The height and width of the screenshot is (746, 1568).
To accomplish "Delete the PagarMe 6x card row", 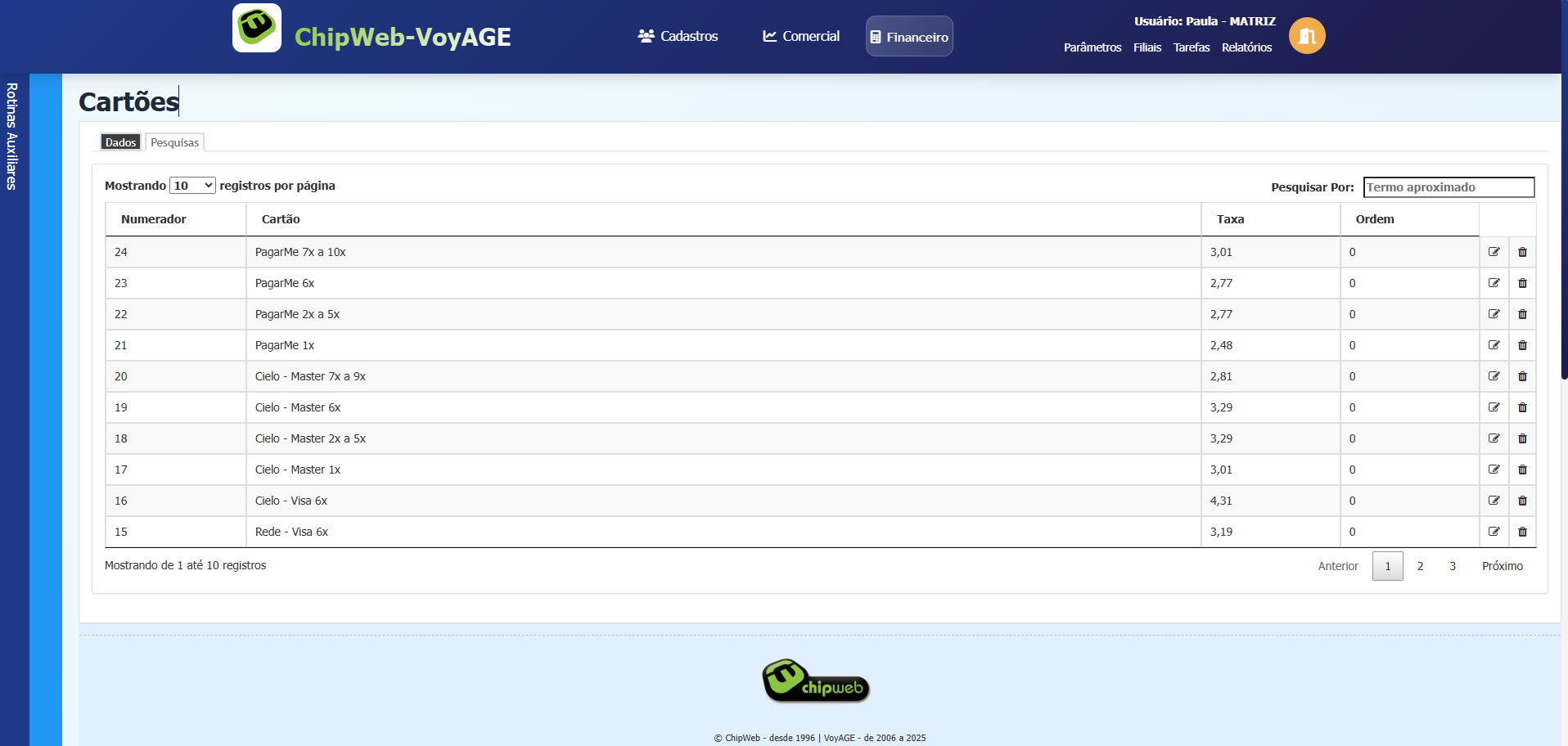I will (x=1522, y=283).
